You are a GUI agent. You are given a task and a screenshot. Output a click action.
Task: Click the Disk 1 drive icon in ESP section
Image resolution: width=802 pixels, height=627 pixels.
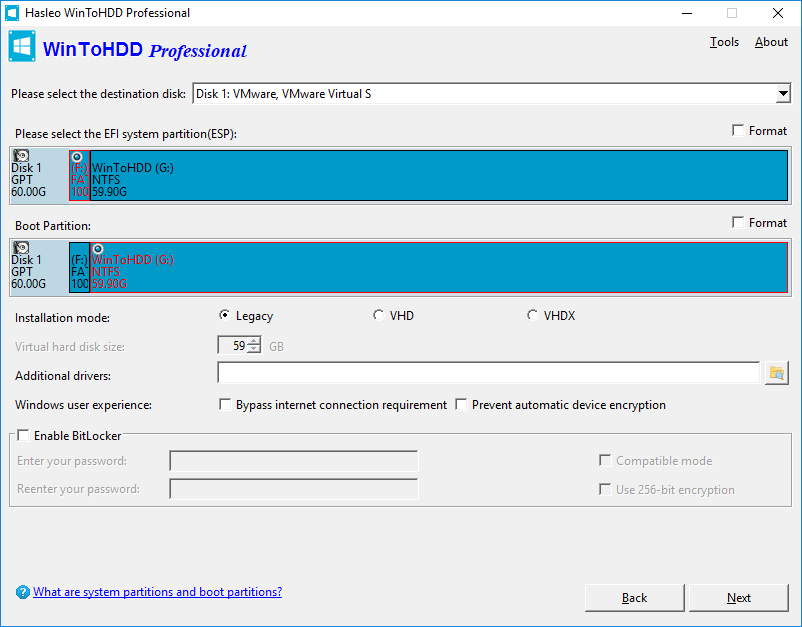[21, 156]
